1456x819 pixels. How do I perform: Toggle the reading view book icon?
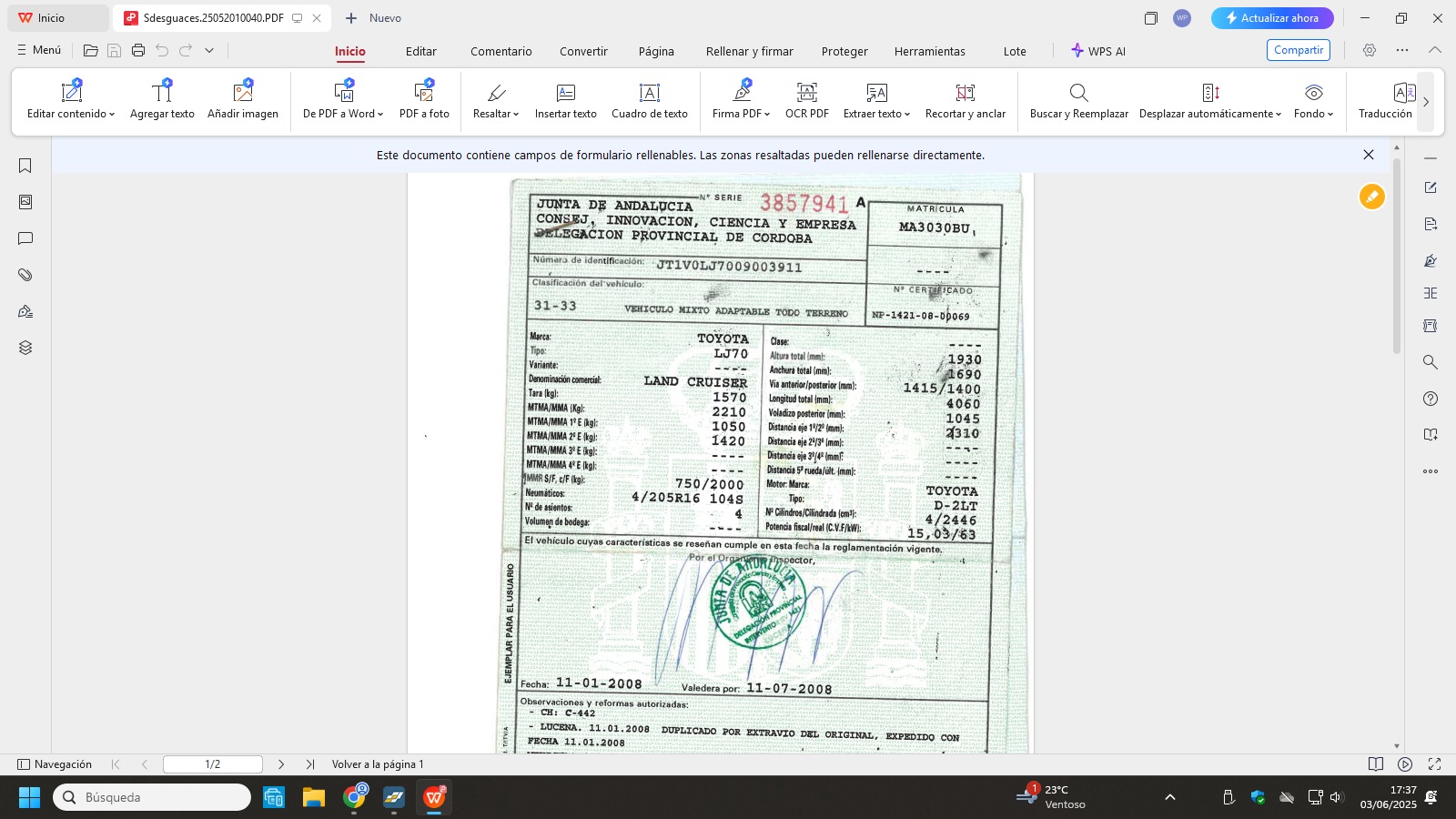pyautogui.click(x=1376, y=764)
